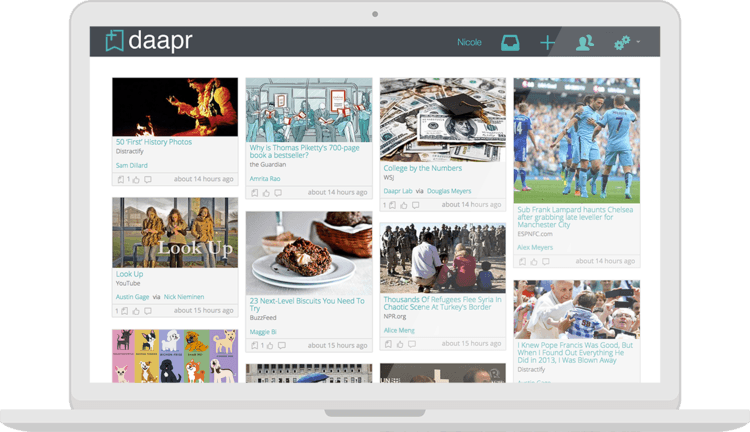The width and height of the screenshot is (750, 432).
Task: Like the 'College by the Numbers' card
Action: click(x=404, y=205)
